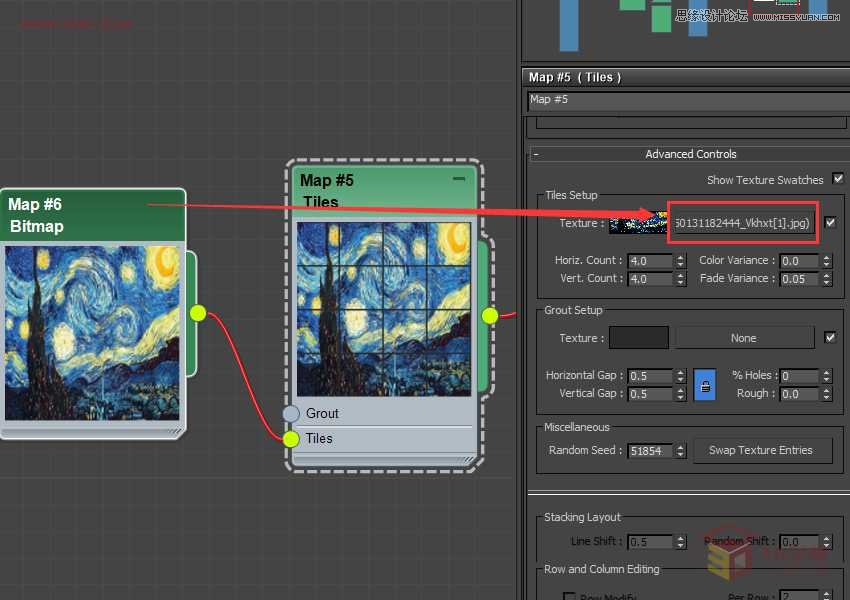The height and width of the screenshot is (600, 850).
Task: Click the Horiz. Count spinner arrows
Action: (681, 261)
